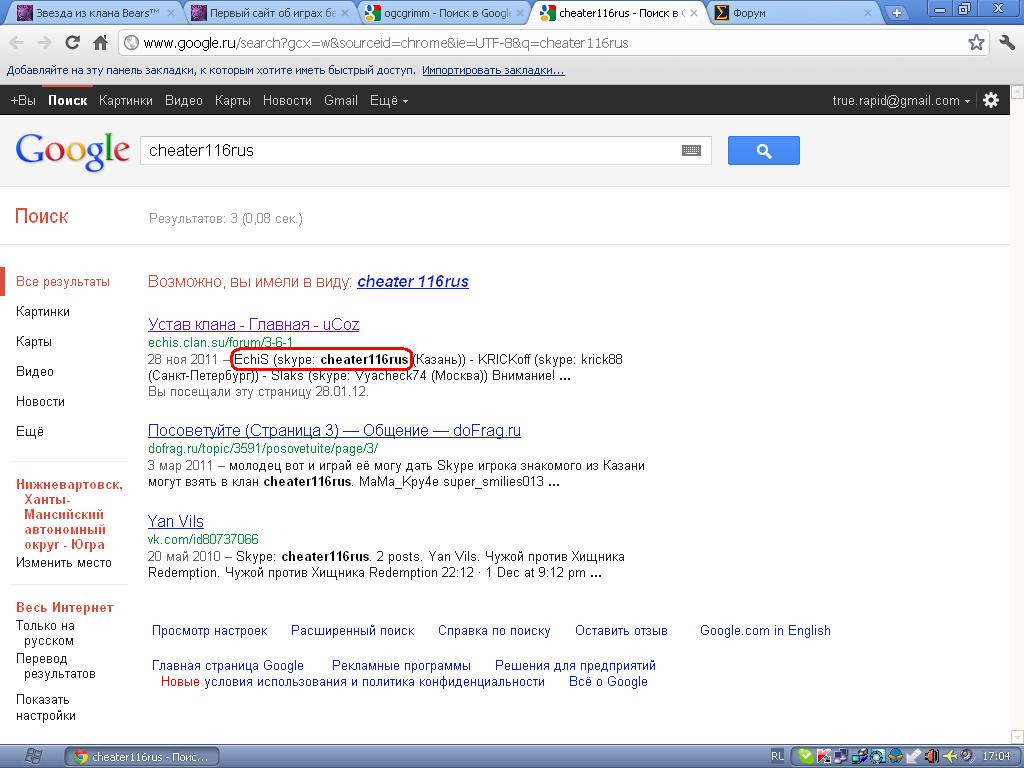Expand 'Показать настройки' in sidebar
The image size is (1024, 768).
pos(45,707)
